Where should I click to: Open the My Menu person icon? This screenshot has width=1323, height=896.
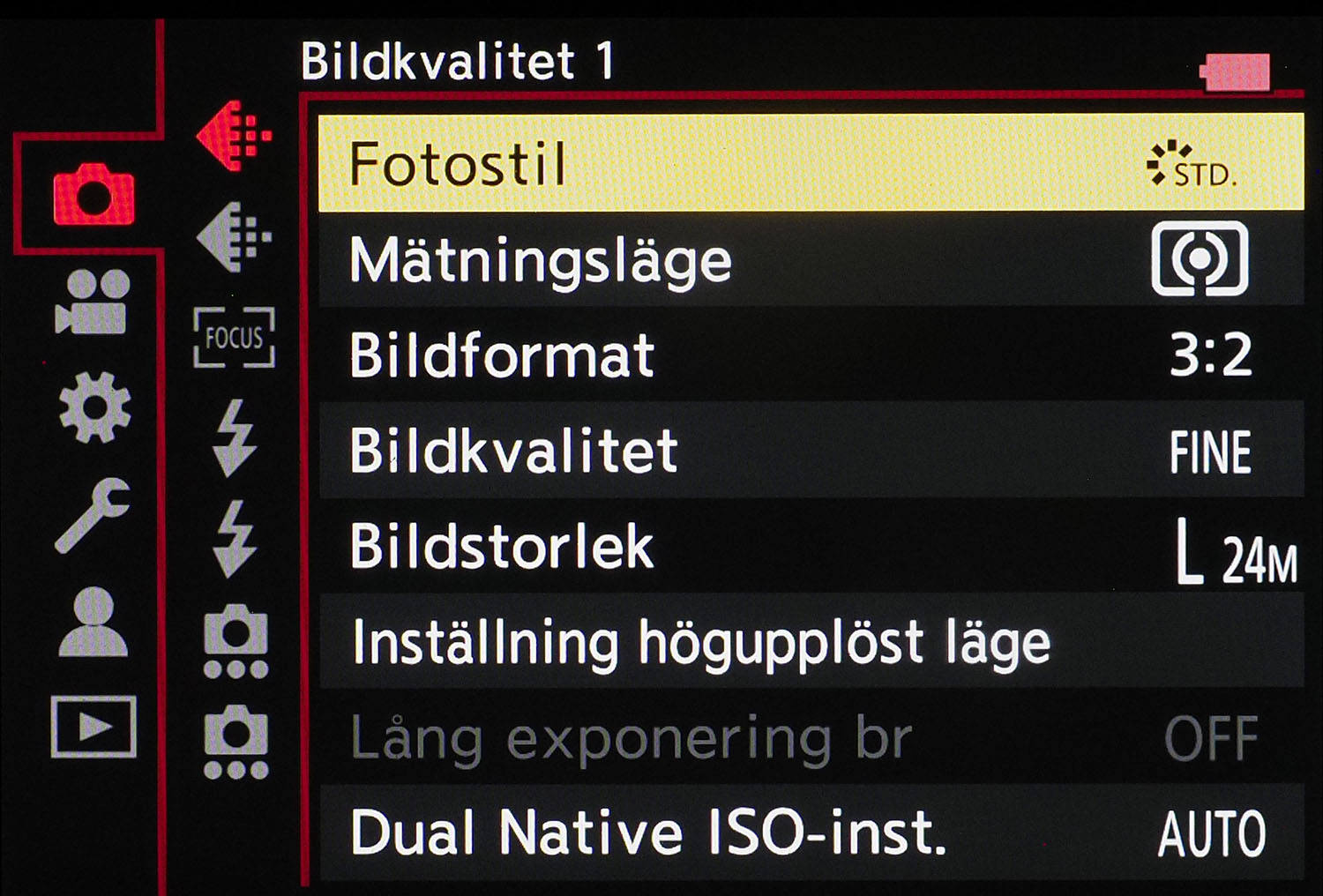tap(93, 621)
